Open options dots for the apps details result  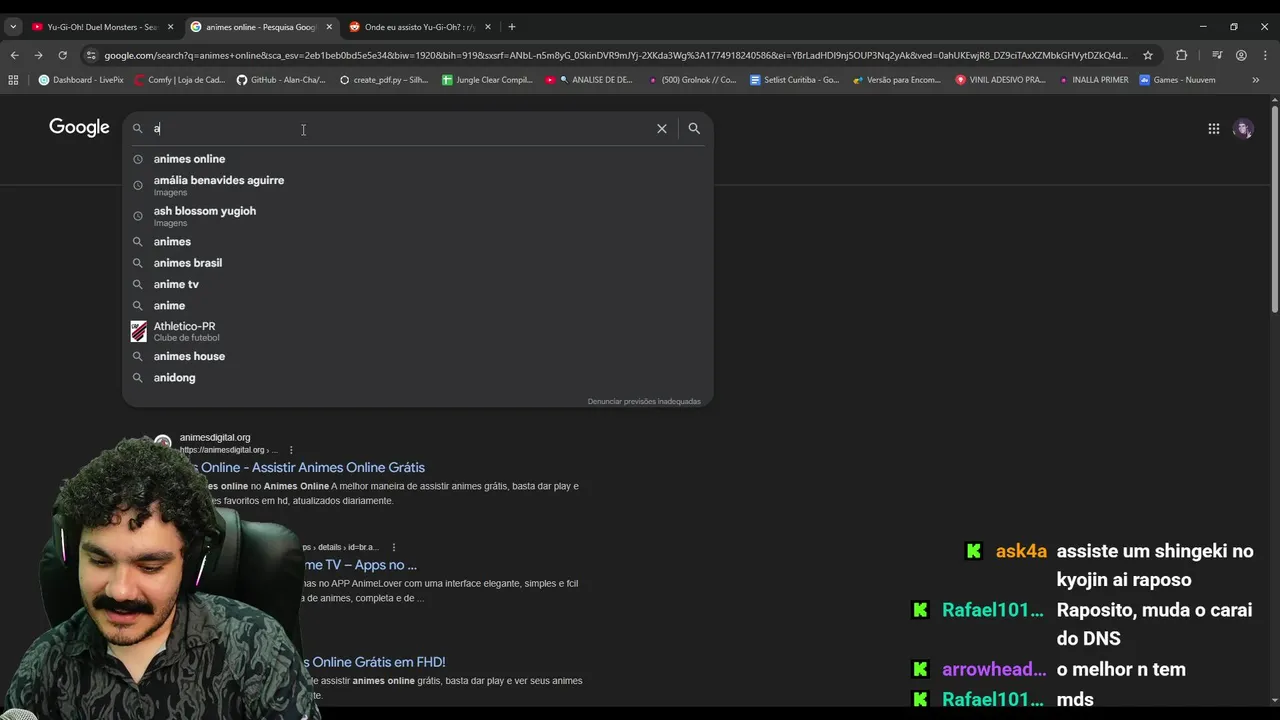coord(394,548)
